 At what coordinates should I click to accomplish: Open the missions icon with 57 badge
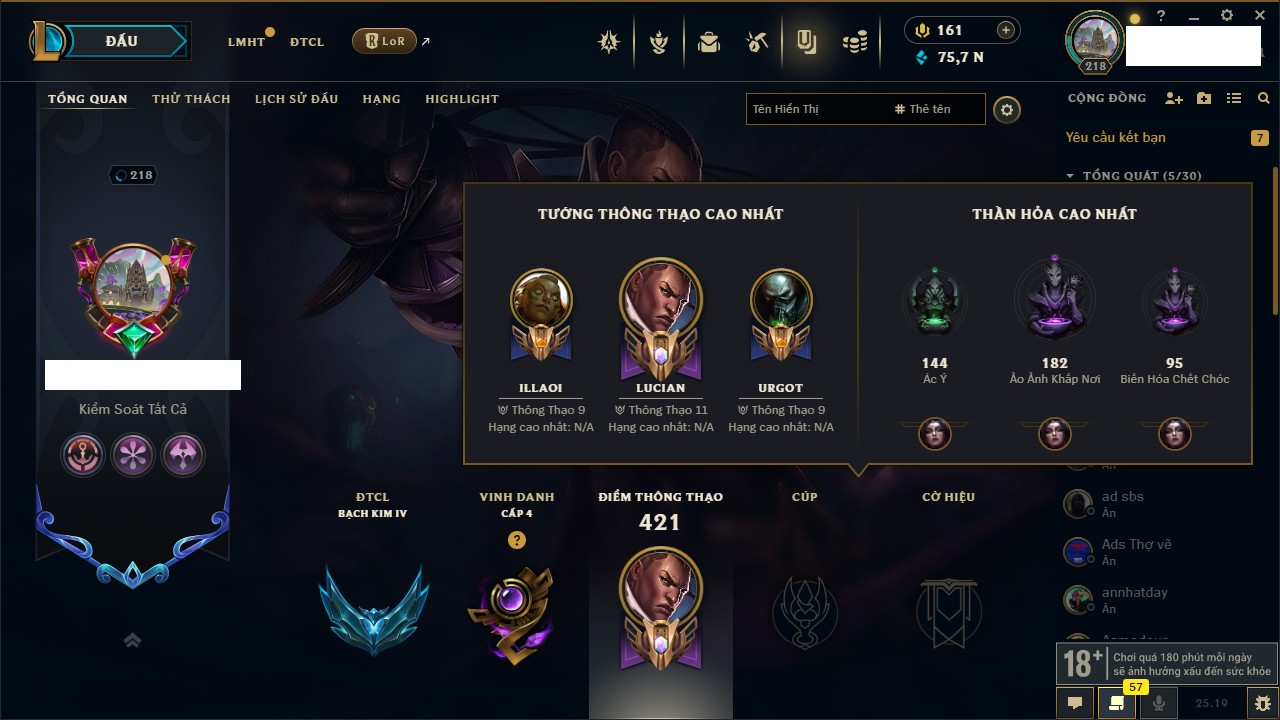click(x=1117, y=703)
